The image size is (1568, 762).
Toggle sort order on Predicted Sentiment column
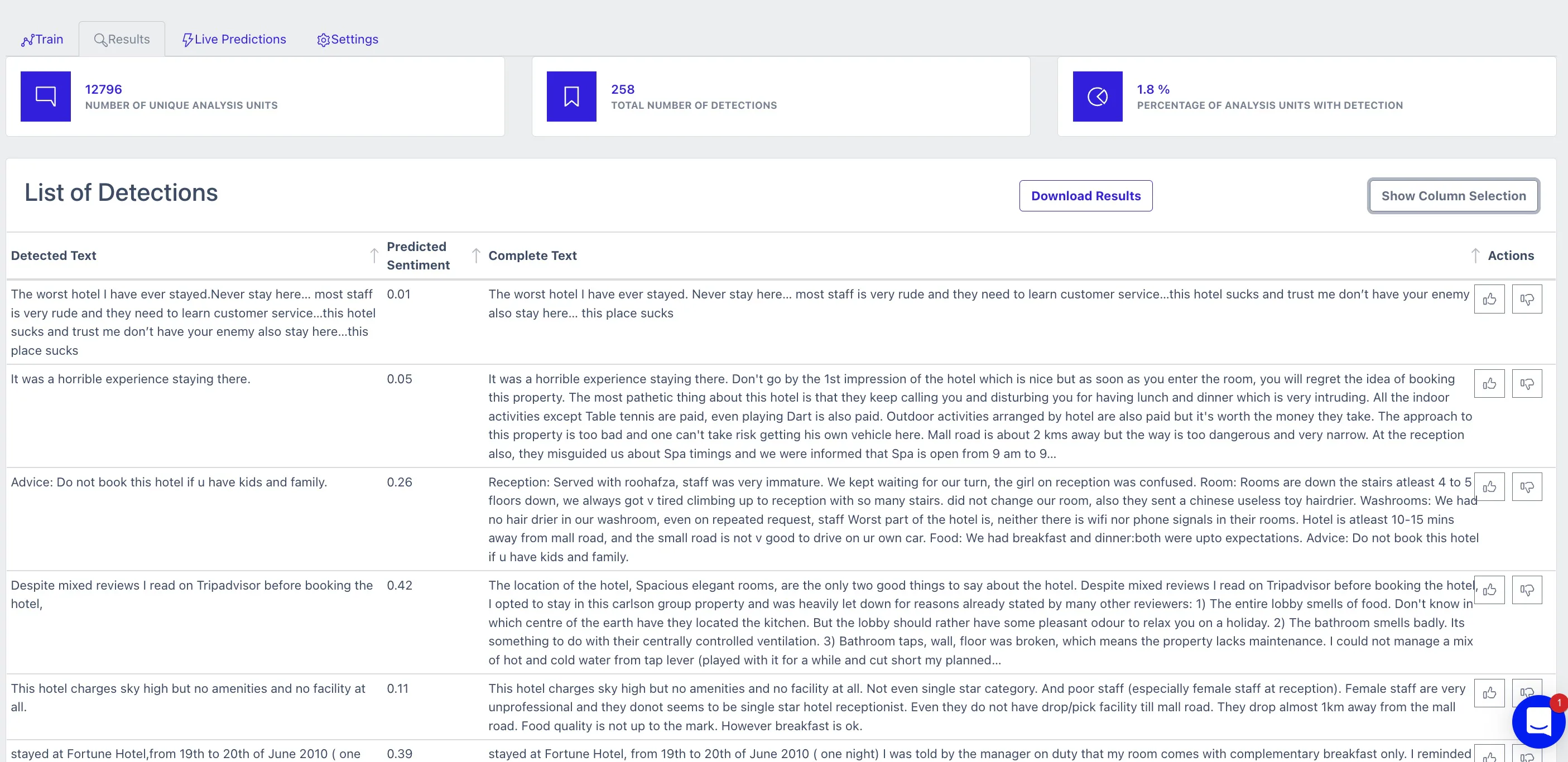click(374, 255)
